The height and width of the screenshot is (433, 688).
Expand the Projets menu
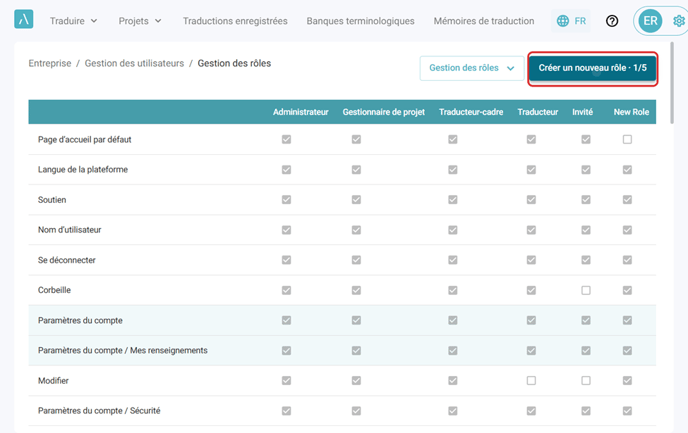(x=140, y=21)
